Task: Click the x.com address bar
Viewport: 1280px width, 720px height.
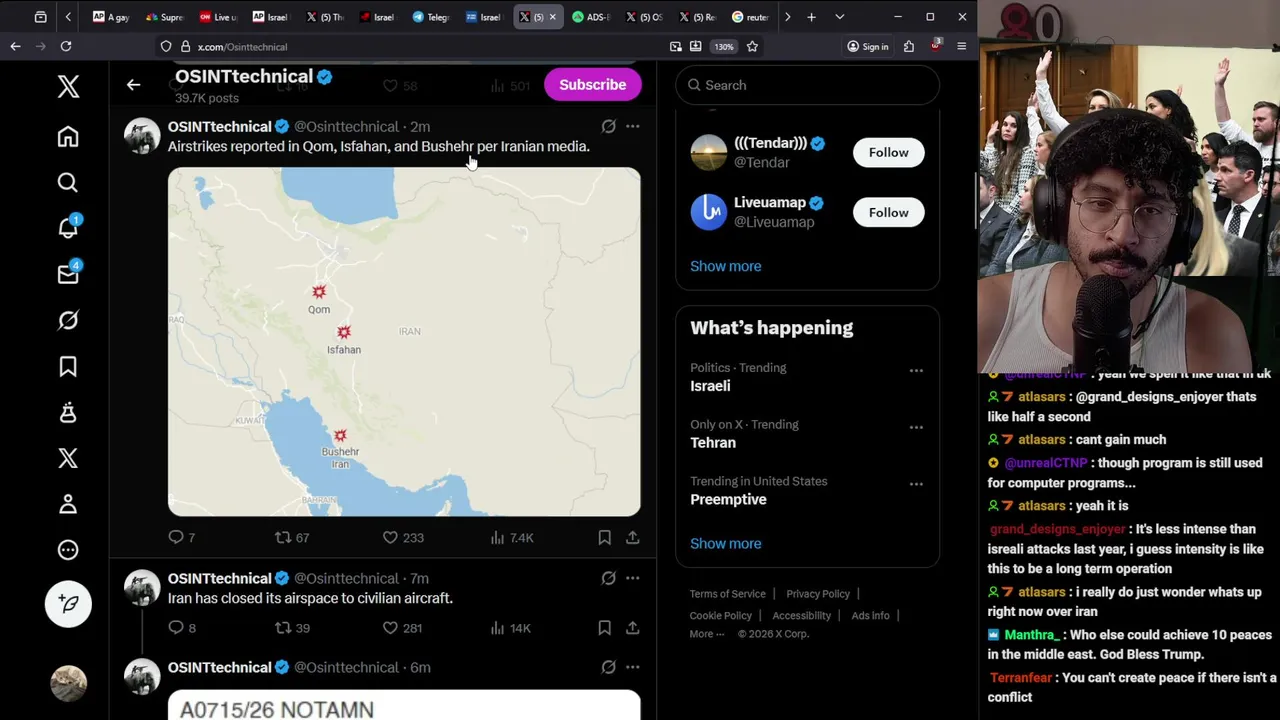Action: pyautogui.click(x=430, y=46)
